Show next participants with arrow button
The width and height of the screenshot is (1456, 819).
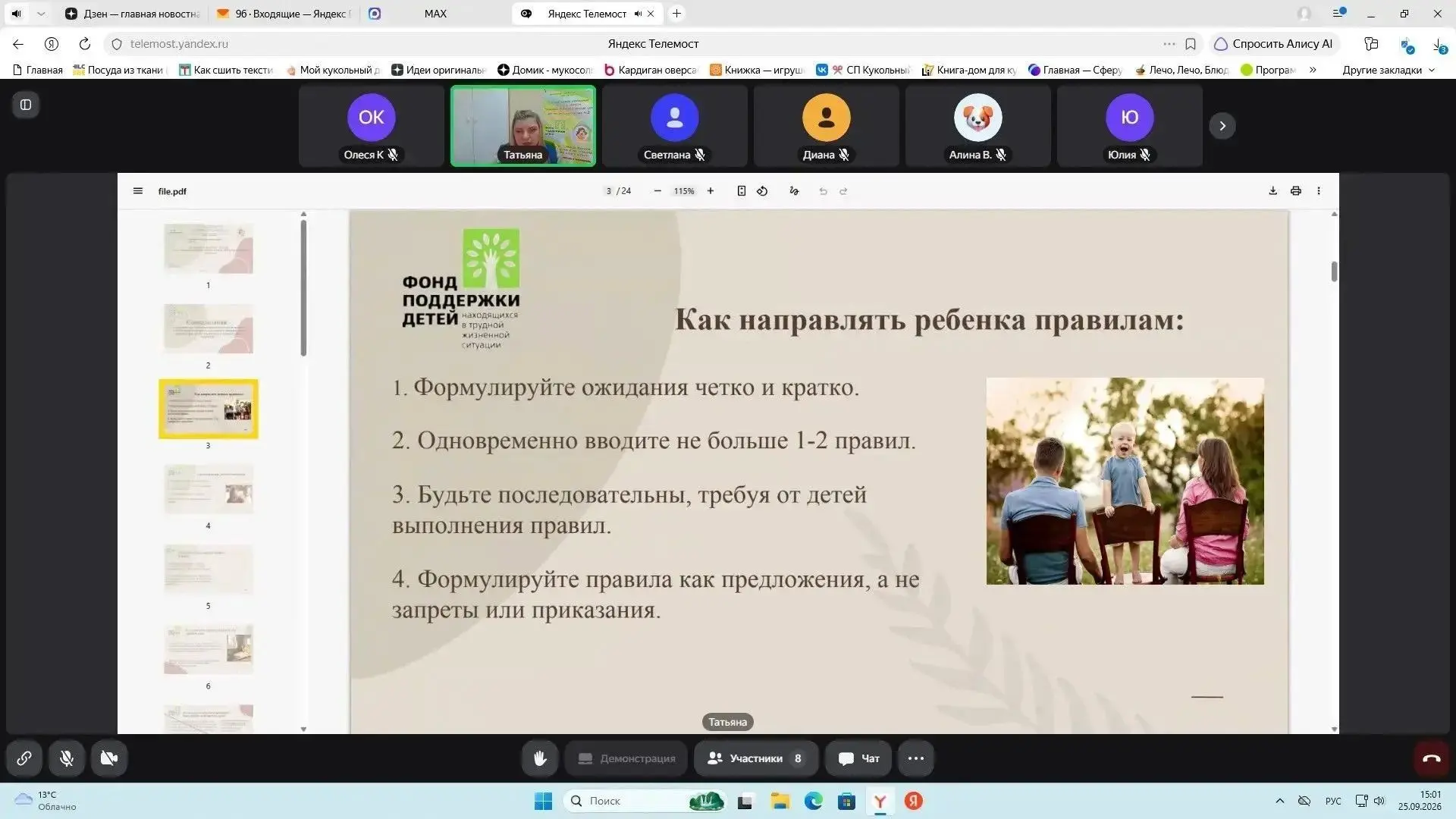pos(1222,126)
